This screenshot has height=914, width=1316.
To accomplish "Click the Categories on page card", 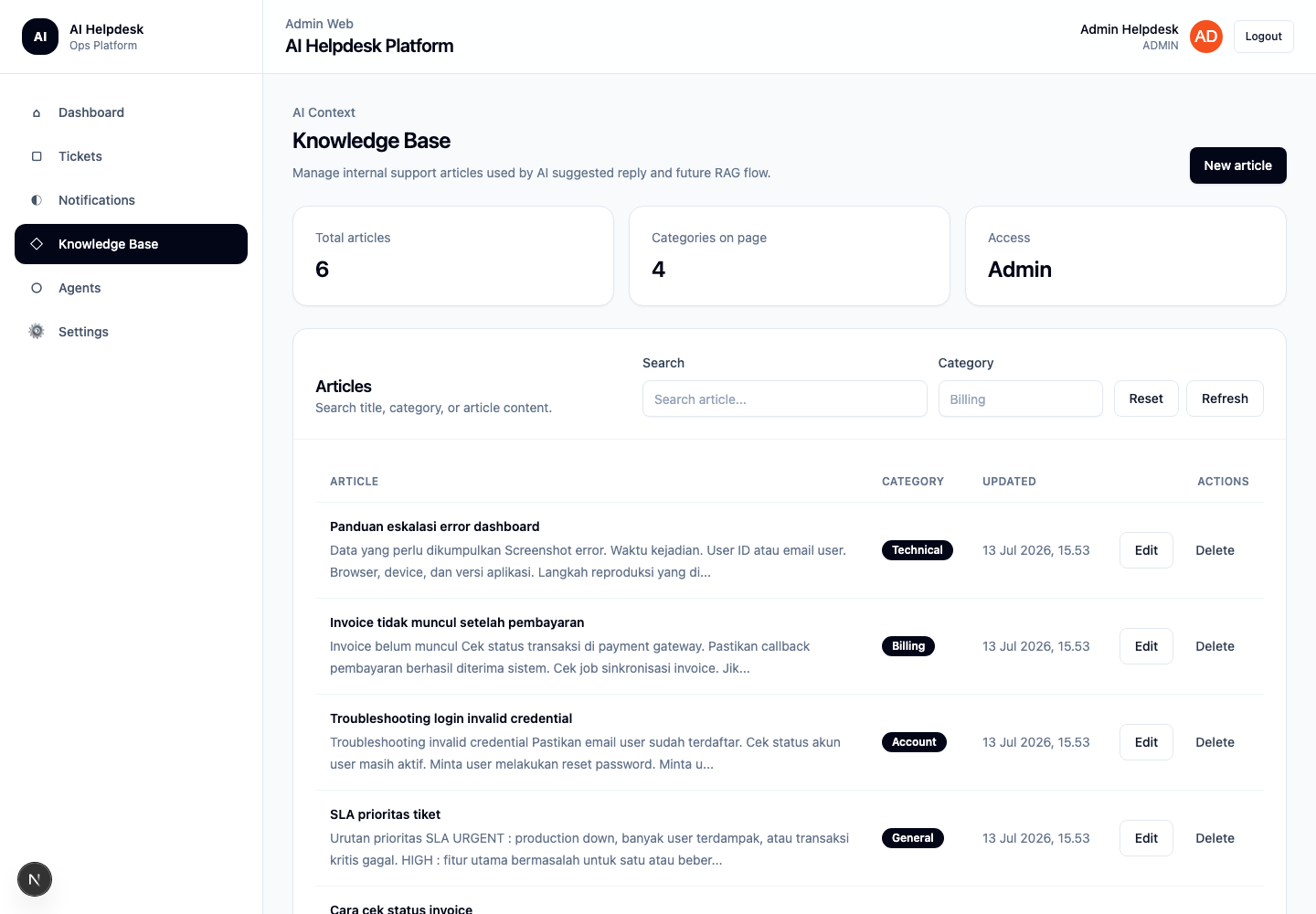I will (x=790, y=256).
